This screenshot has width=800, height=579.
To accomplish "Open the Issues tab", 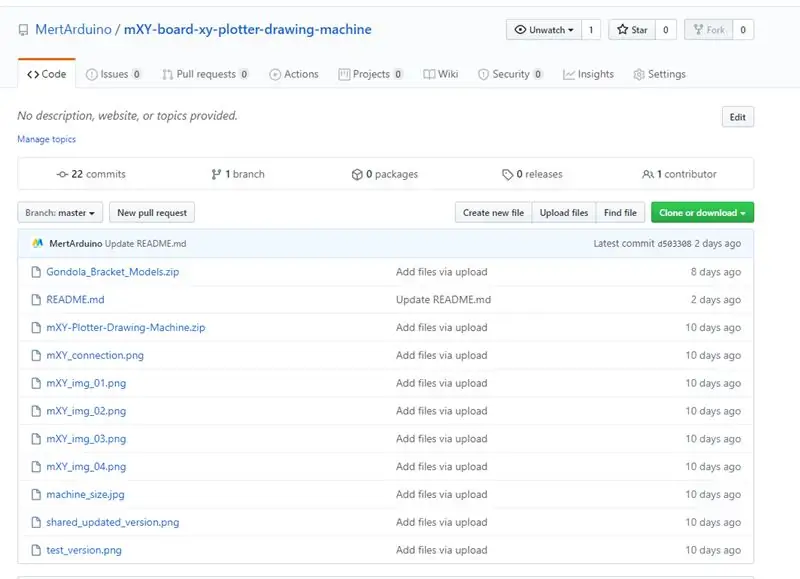I will (113, 74).
